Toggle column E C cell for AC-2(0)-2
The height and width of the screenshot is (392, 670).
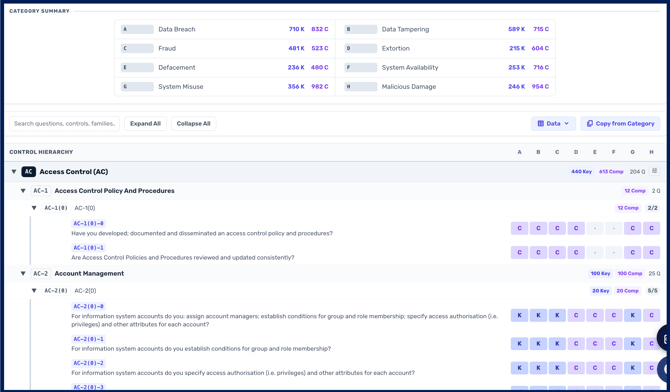tap(595, 368)
